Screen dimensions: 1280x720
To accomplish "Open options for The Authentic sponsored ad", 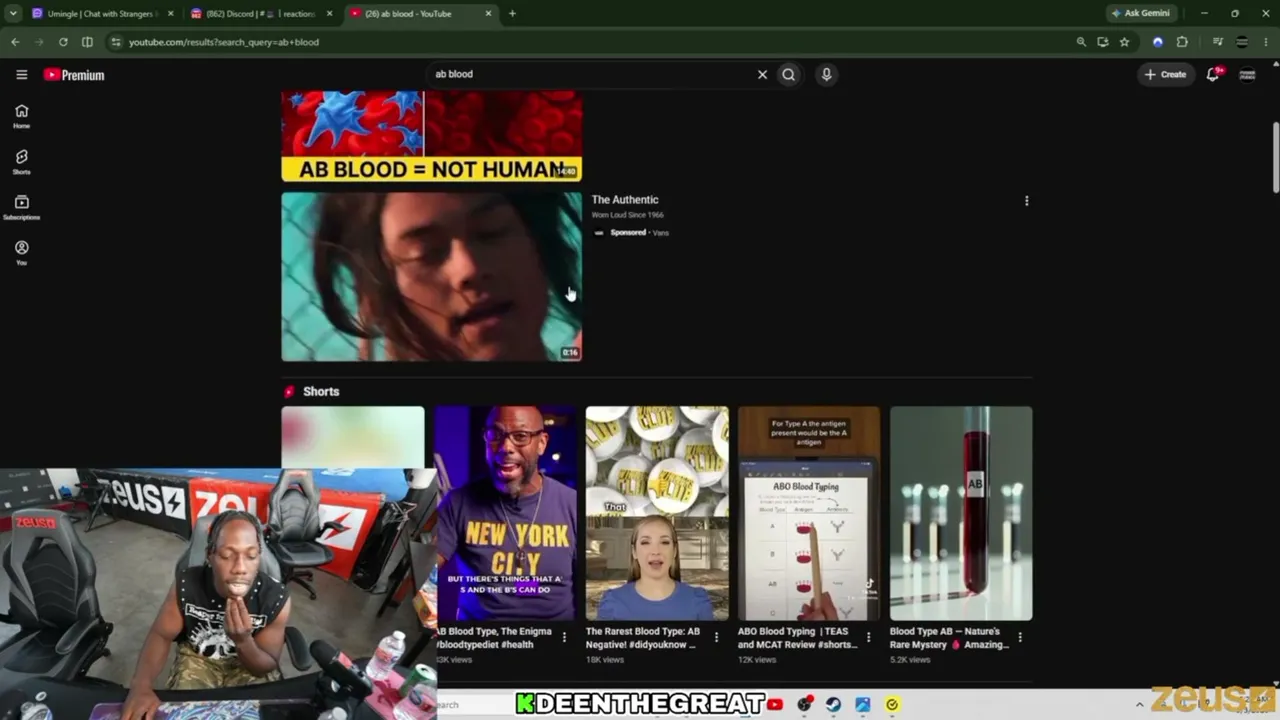I will [1026, 201].
